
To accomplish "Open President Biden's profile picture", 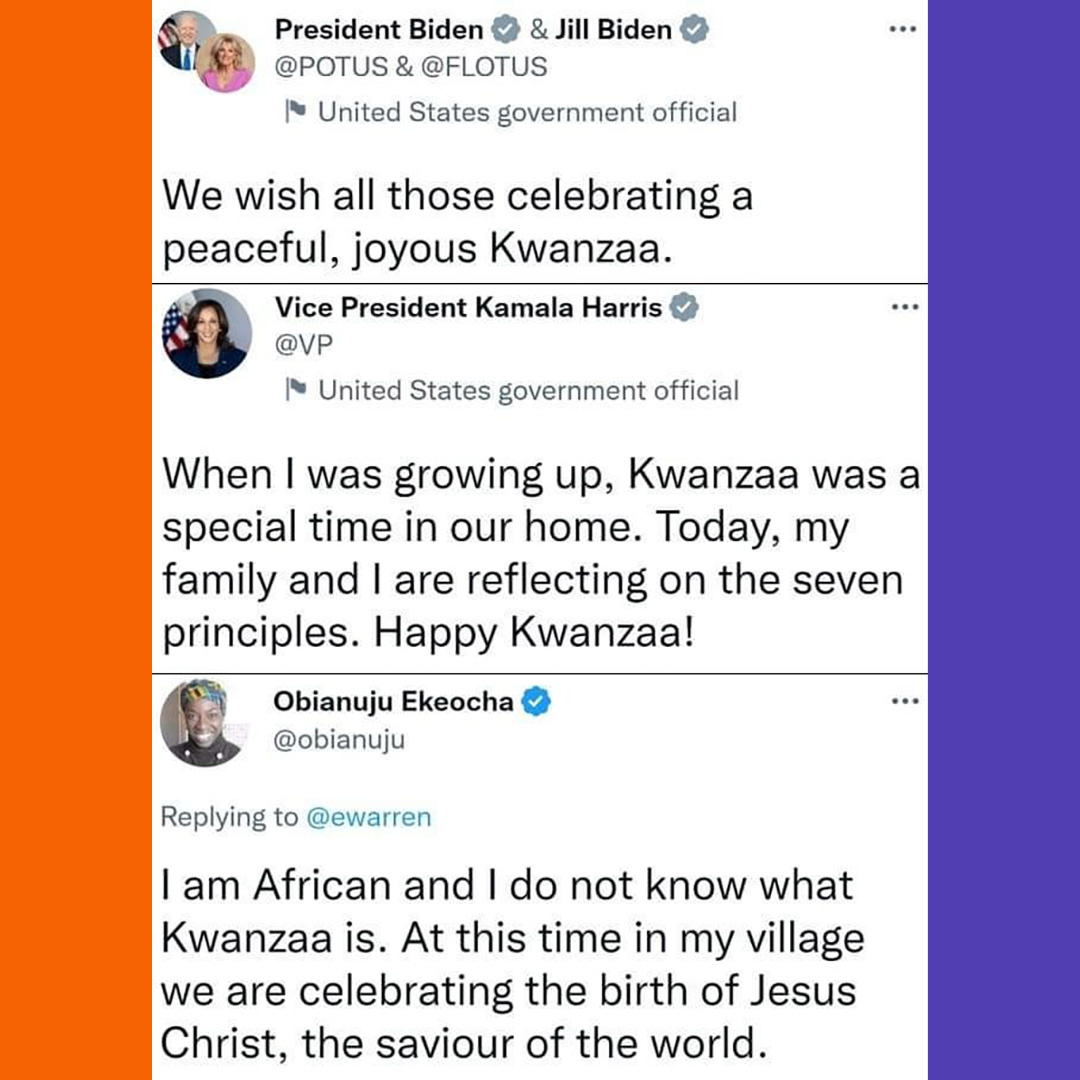I will coord(182,40).
